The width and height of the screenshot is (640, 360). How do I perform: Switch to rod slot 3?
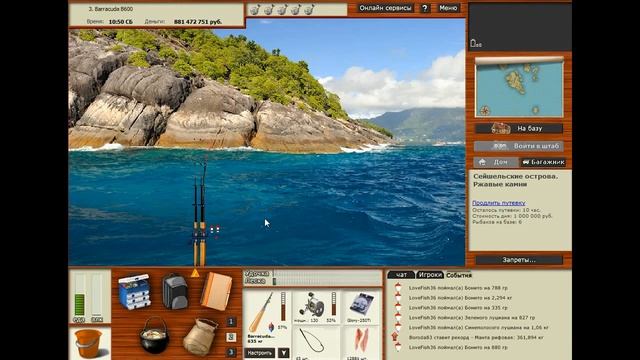(x=231, y=352)
